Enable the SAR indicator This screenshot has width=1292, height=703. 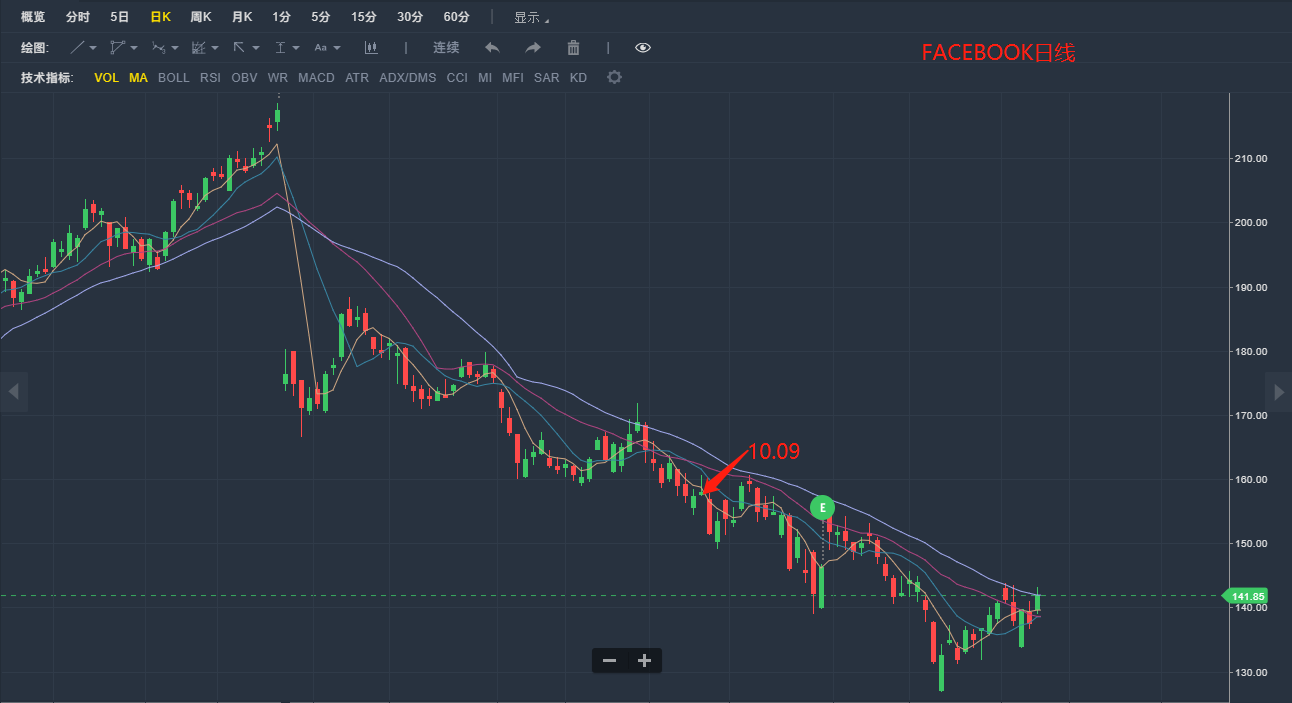point(547,78)
